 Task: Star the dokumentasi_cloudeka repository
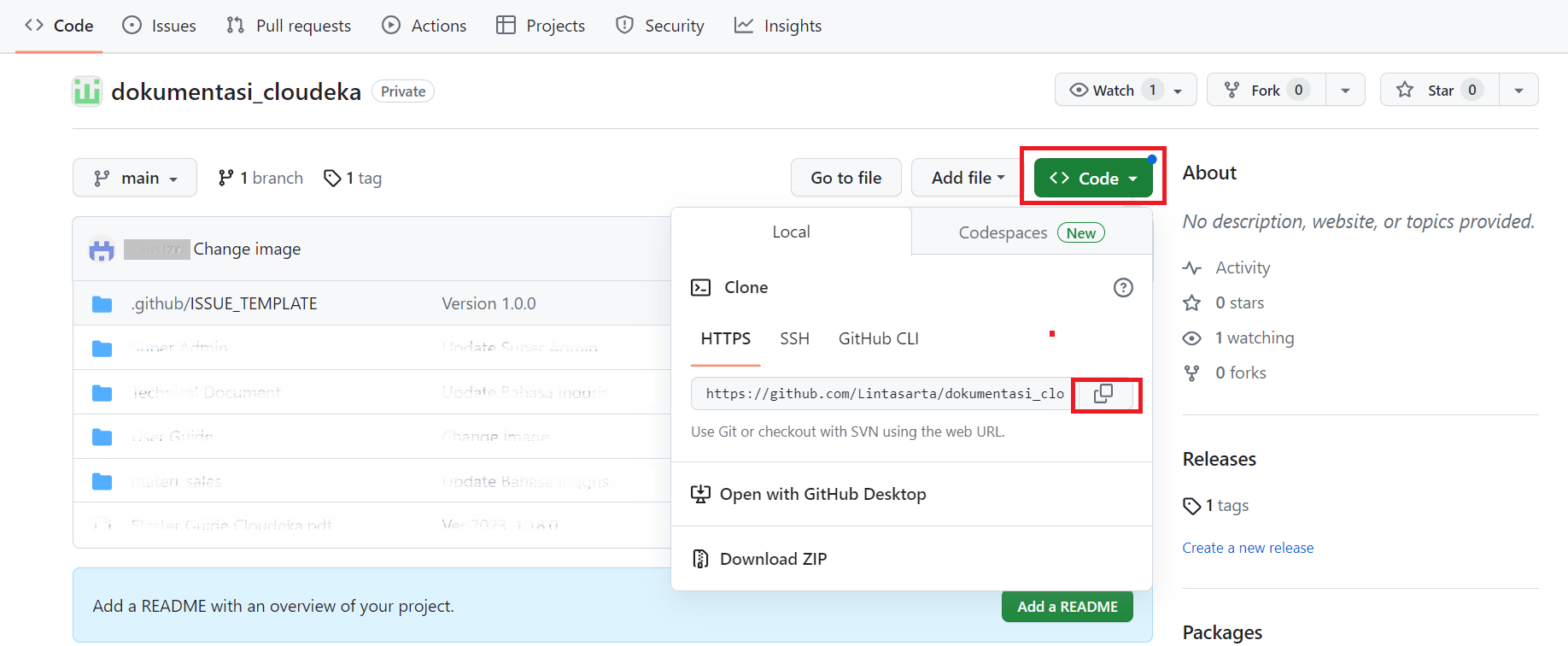click(x=1440, y=90)
